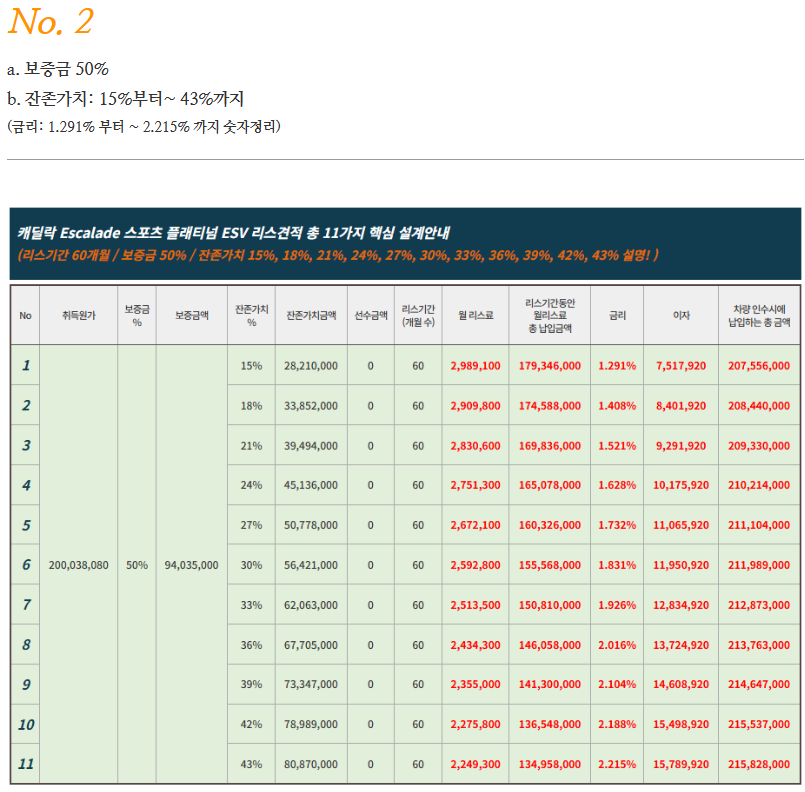This screenshot has height=792, width=805.
Task: Click the interest rate note '(금리: 1.291% 부터 ~ 2.215% 까지 숫자정리)'
Action: (144, 126)
